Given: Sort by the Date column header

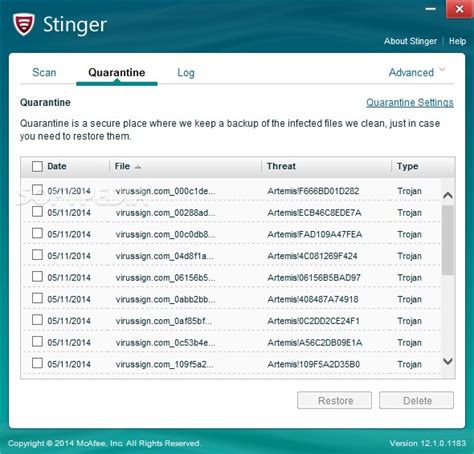Looking at the screenshot, I should (57, 166).
